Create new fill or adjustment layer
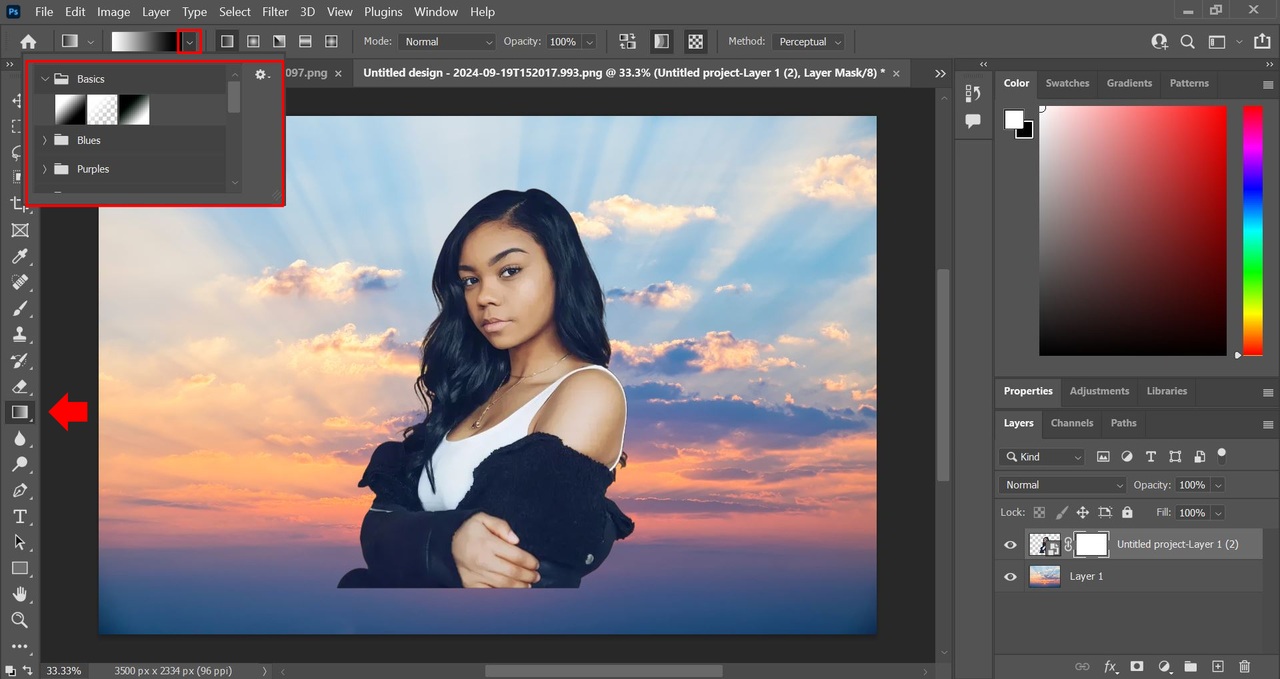The image size is (1280, 679). tap(1164, 666)
